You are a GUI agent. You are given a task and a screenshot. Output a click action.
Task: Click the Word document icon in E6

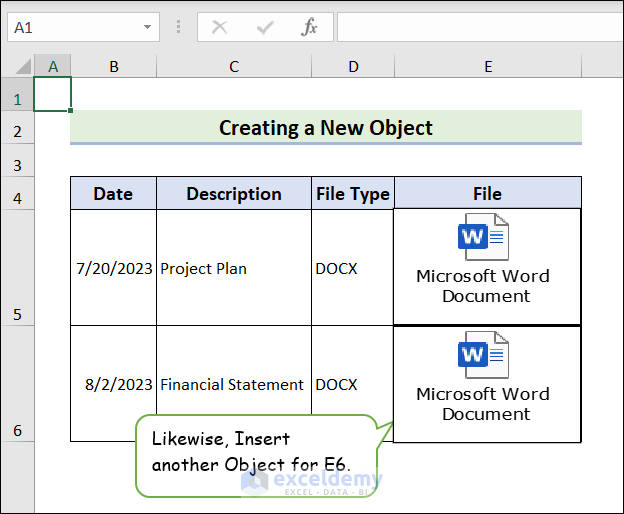tap(483, 355)
